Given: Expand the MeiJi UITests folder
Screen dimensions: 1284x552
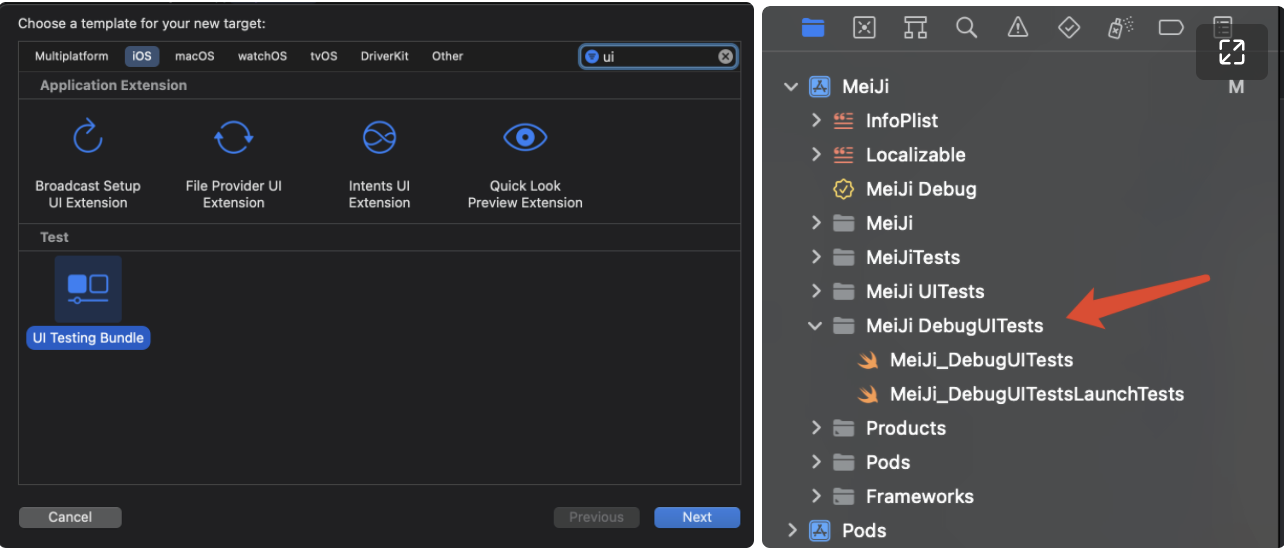Looking at the screenshot, I should (816, 291).
